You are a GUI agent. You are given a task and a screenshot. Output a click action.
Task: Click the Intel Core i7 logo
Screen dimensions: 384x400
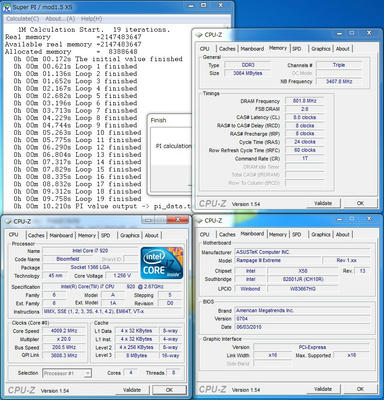162,263
